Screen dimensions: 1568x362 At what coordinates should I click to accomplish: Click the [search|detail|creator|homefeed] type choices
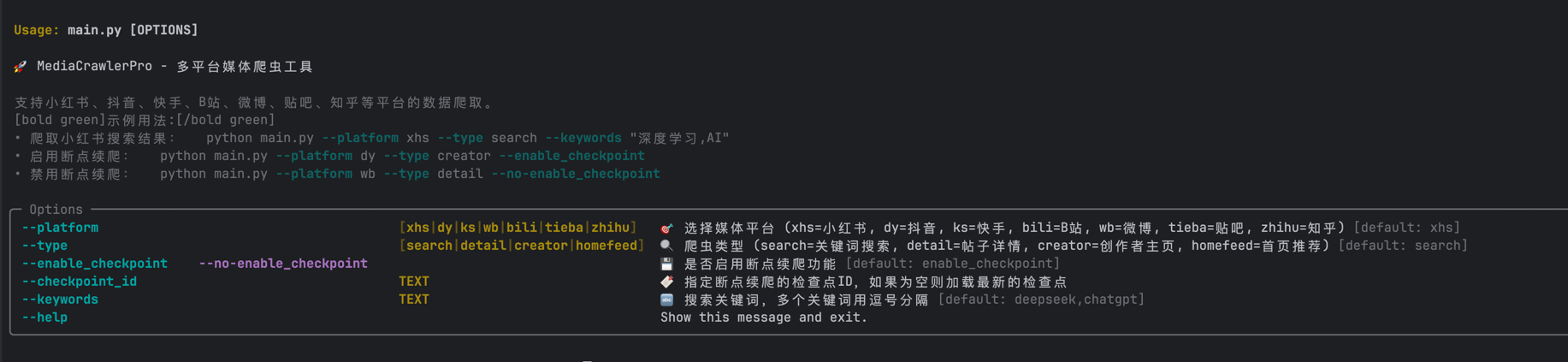pyautogui.click(x=521, y=246)
